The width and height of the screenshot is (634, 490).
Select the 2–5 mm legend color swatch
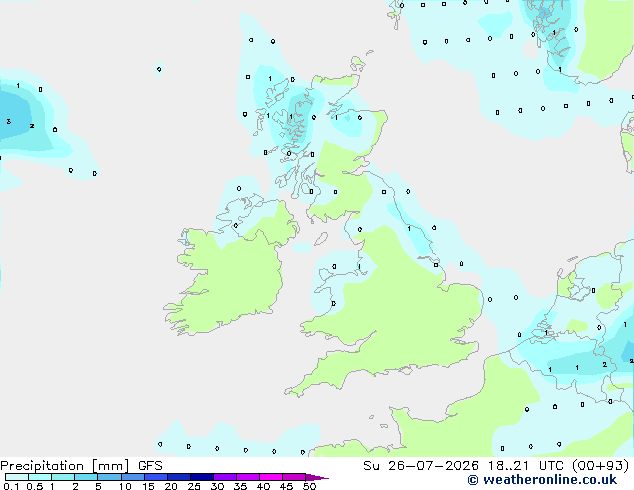[86, 477]
